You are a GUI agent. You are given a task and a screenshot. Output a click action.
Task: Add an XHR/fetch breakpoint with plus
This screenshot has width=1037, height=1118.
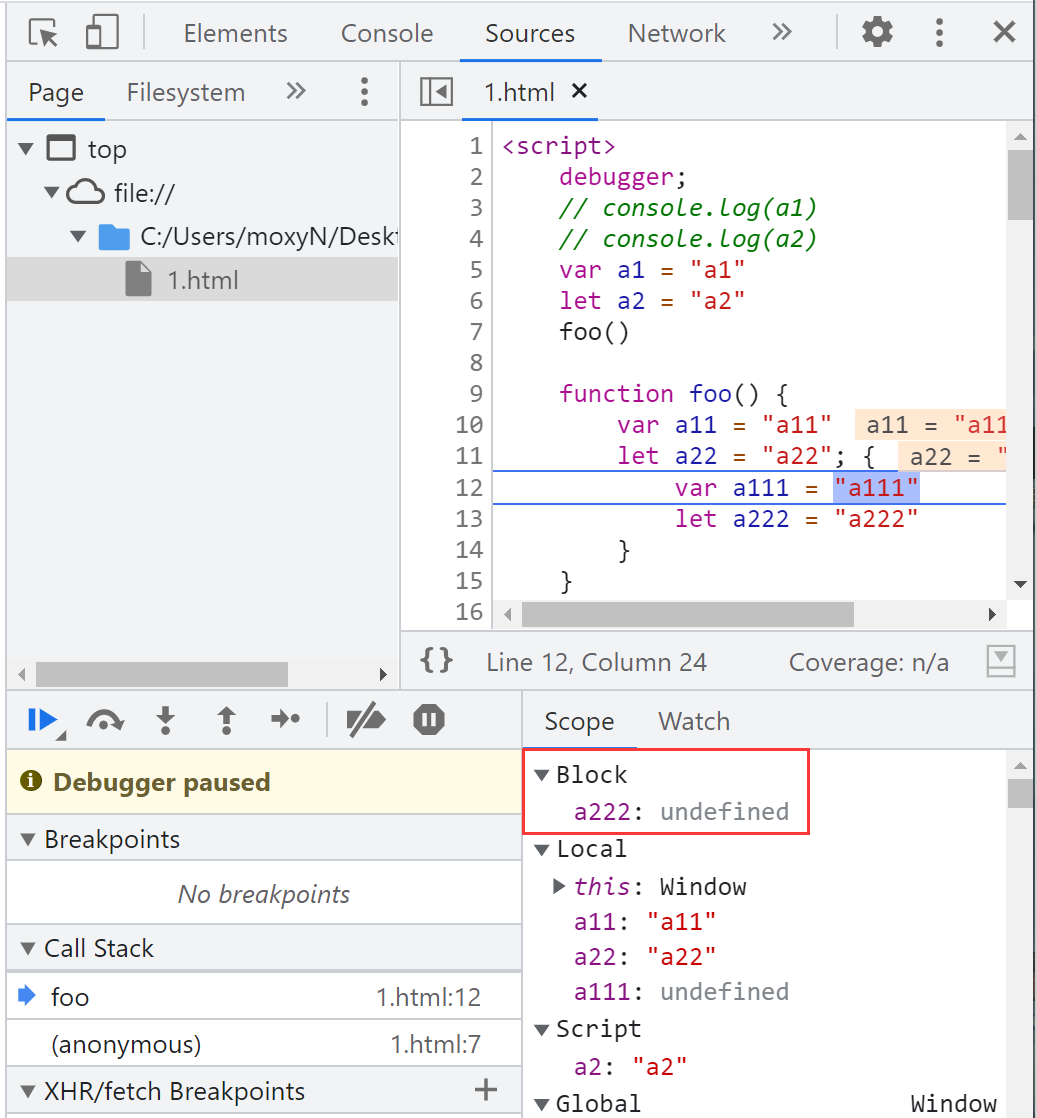coord(485,1090)
